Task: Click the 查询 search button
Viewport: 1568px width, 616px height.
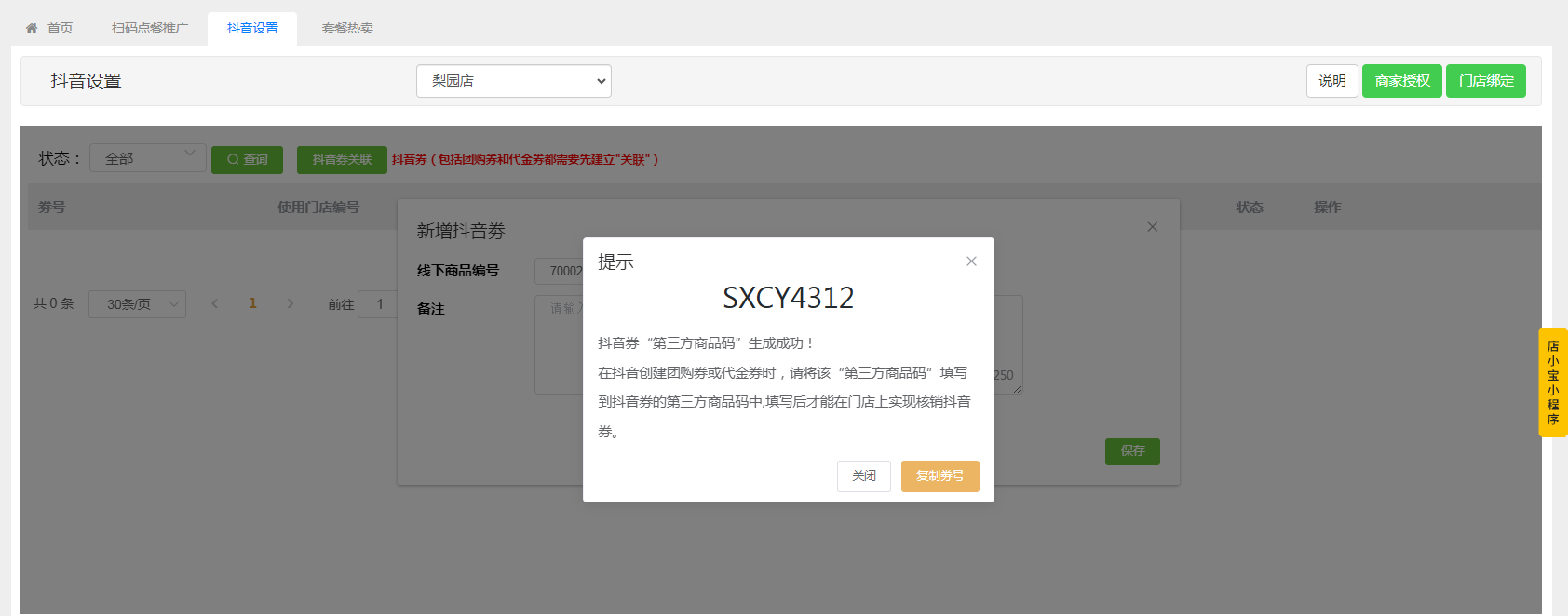Action: [247, 160]
